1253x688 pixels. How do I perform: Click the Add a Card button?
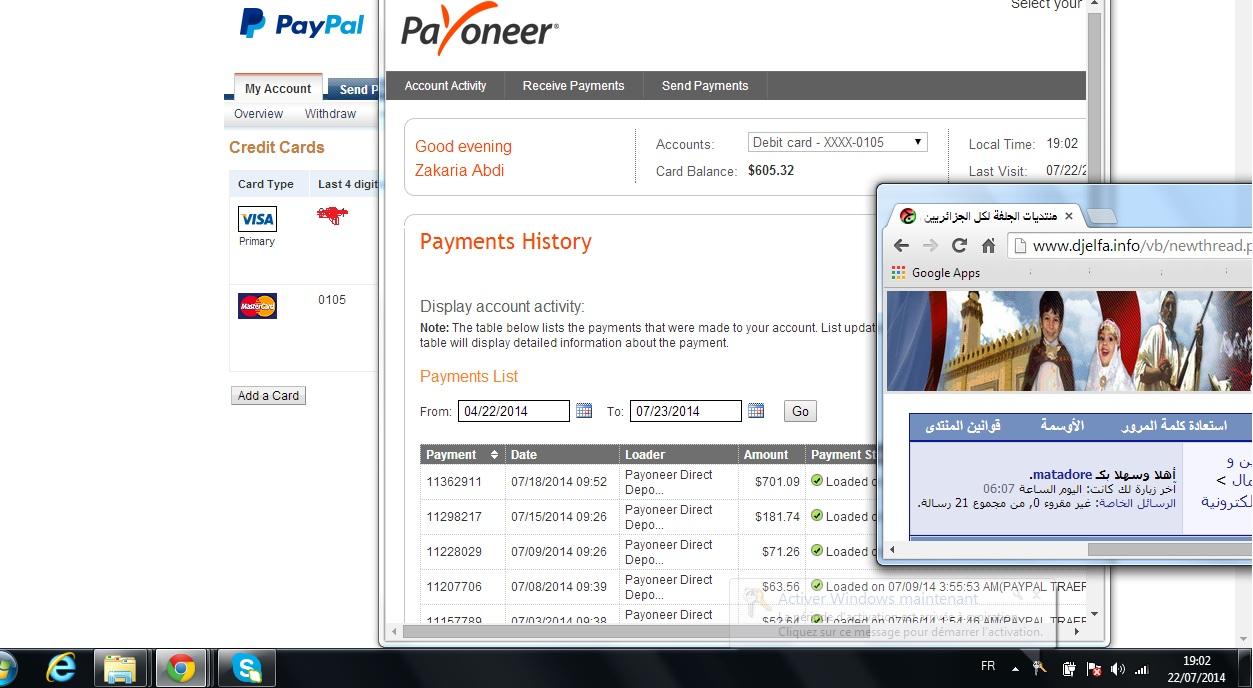(268, 396)
